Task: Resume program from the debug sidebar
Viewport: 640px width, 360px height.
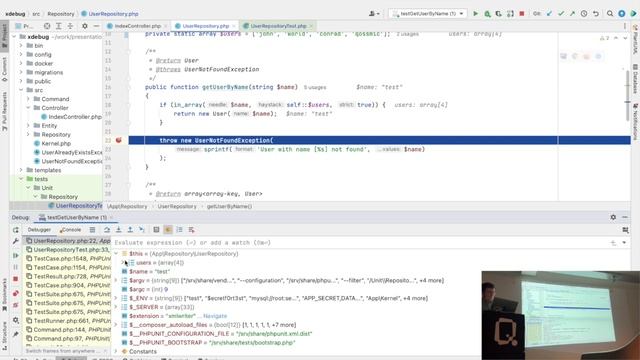Action: coord(16,256)
